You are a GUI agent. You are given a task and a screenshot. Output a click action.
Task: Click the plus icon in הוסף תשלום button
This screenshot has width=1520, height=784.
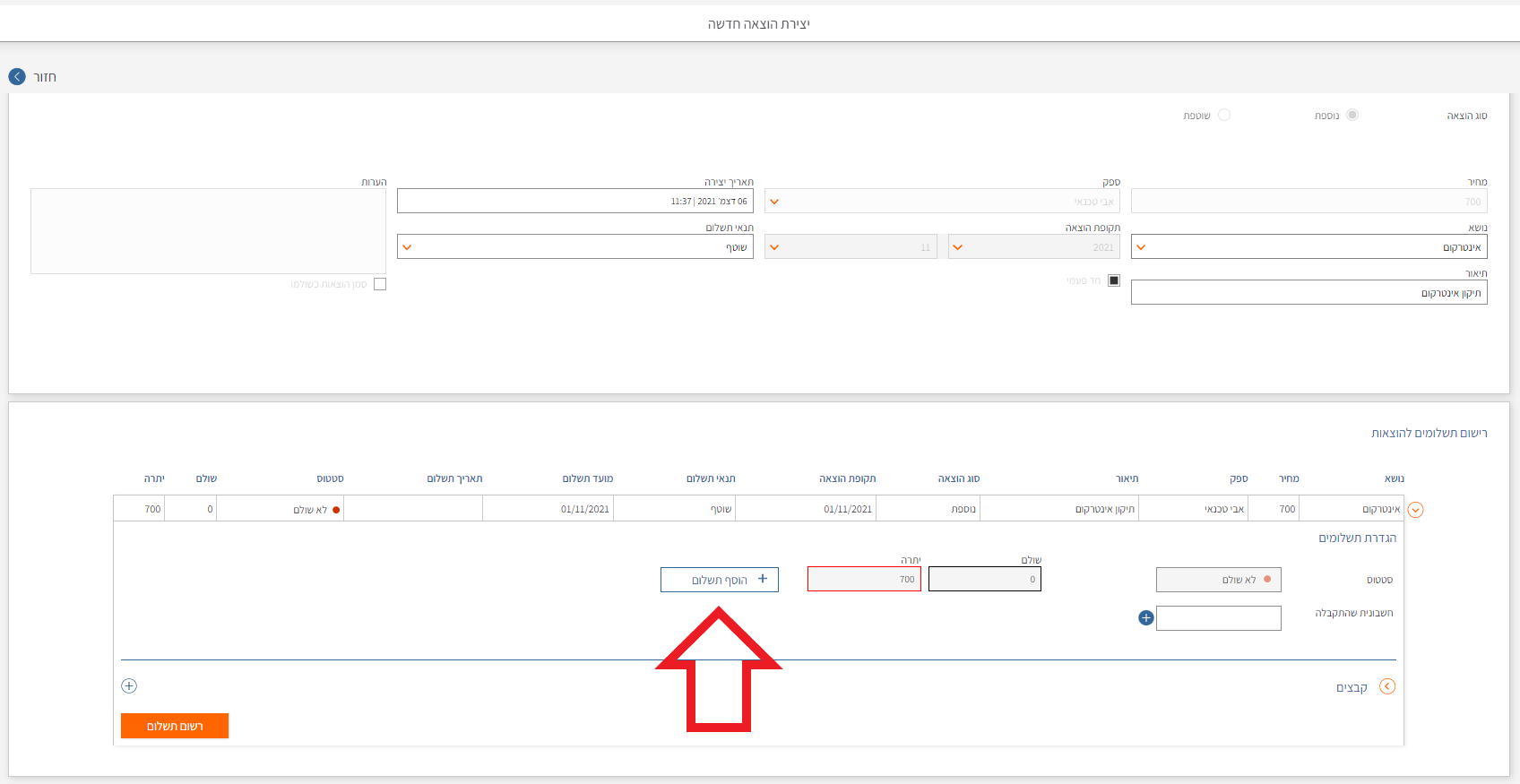[x=763, y=579]
